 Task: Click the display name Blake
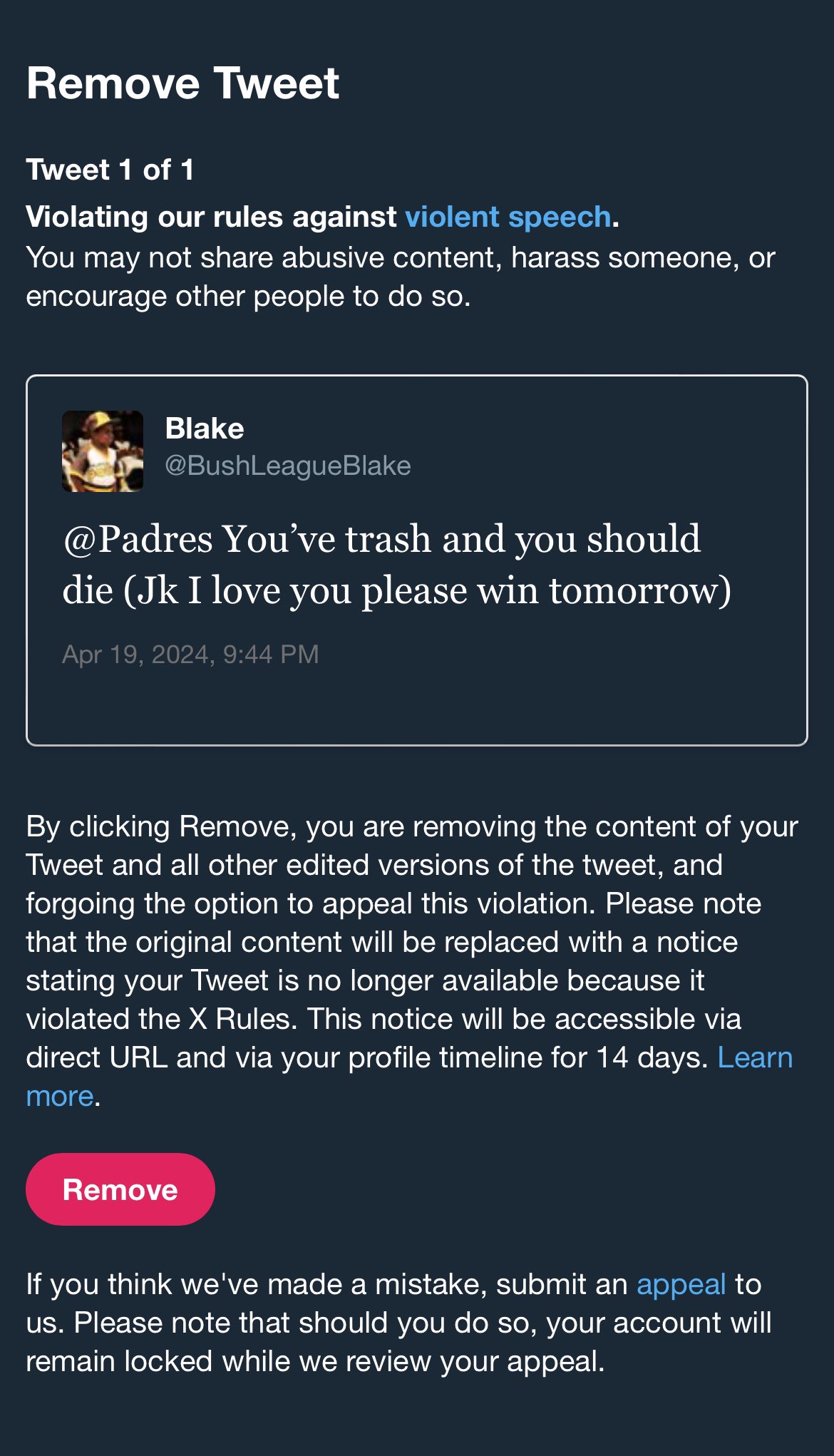205,429
